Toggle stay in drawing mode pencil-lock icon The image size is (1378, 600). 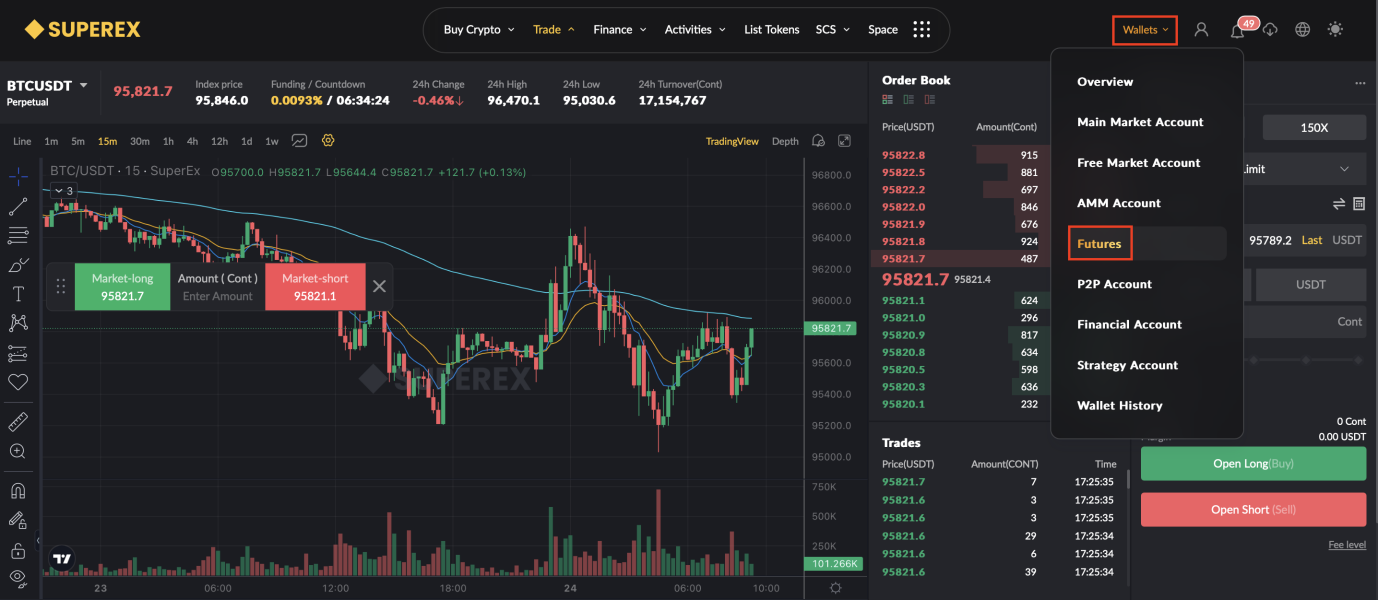tap(18, 520)
